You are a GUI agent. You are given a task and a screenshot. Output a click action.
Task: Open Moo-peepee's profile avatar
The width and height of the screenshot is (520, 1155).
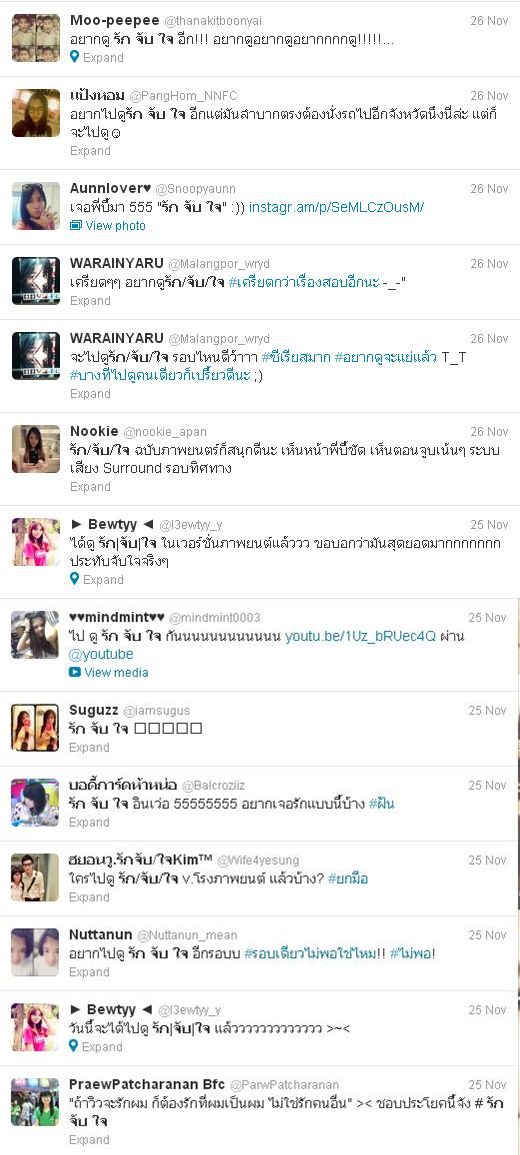coord(36,38)
